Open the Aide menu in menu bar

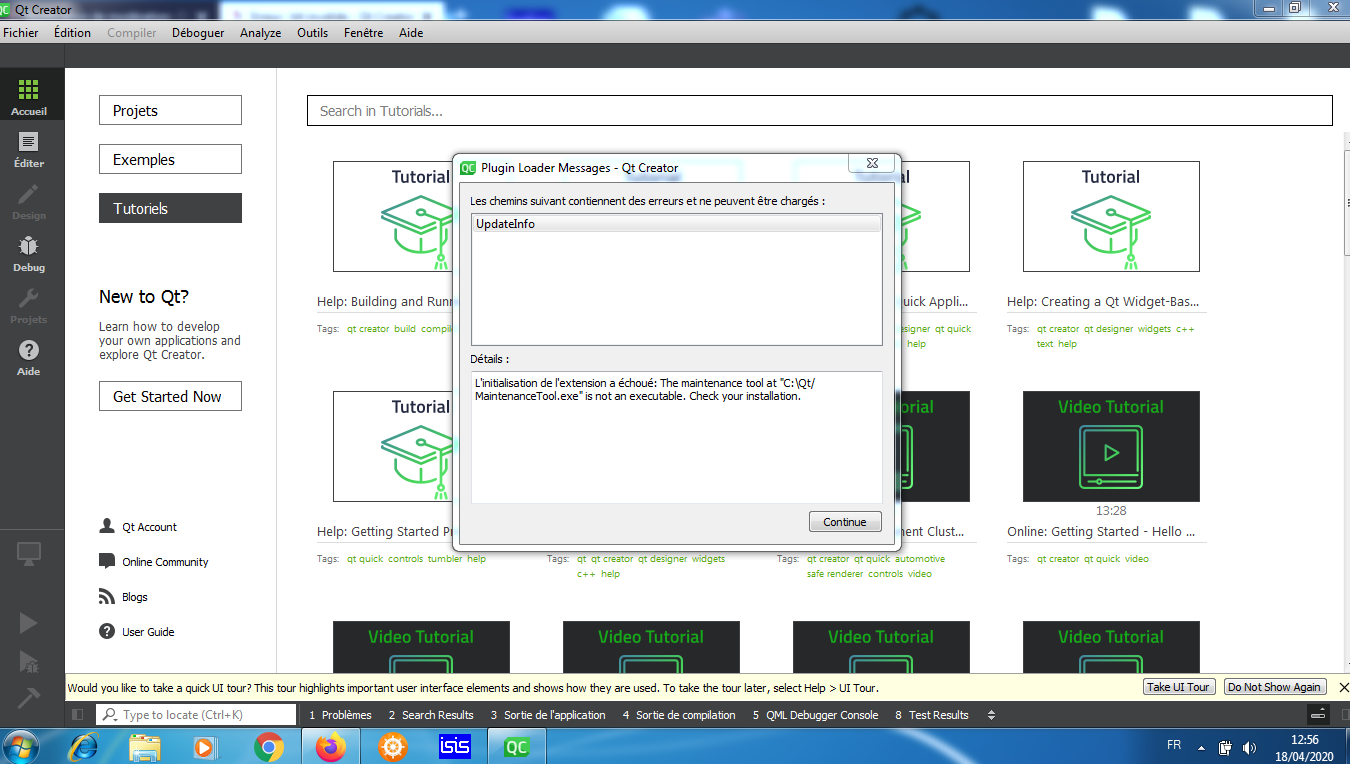pos(411,32)
